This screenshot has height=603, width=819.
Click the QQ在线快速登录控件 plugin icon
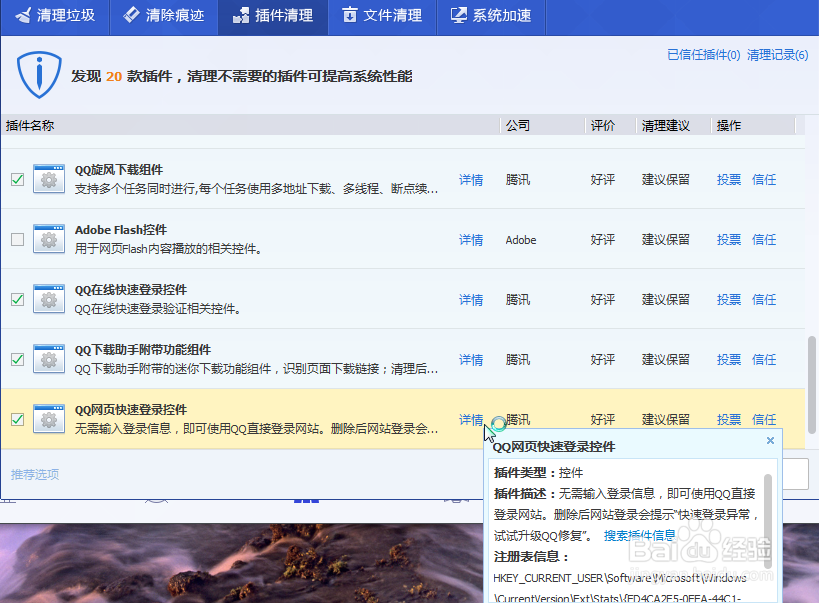49,299
